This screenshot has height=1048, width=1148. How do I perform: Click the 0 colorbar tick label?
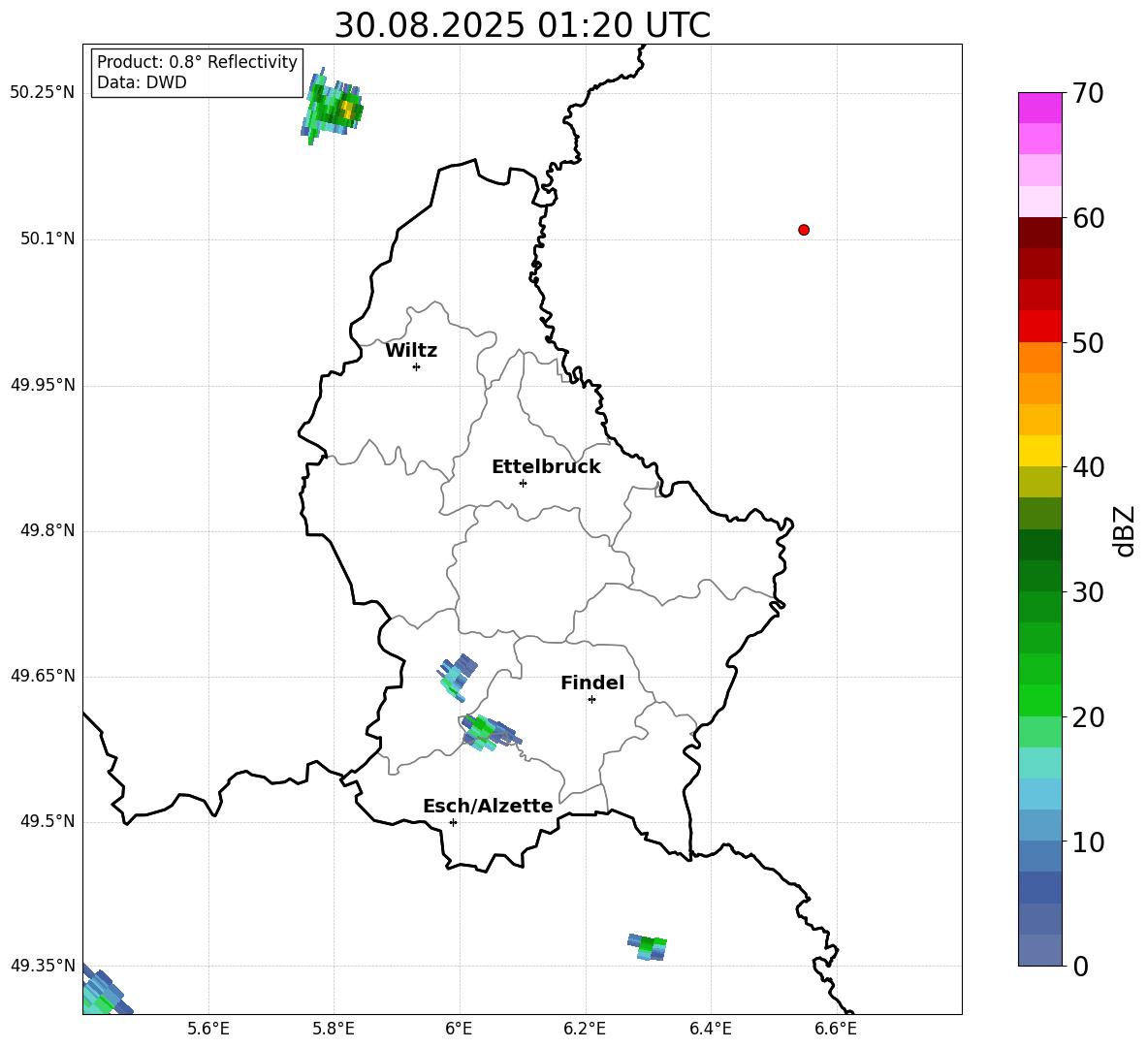(1080, 967)
